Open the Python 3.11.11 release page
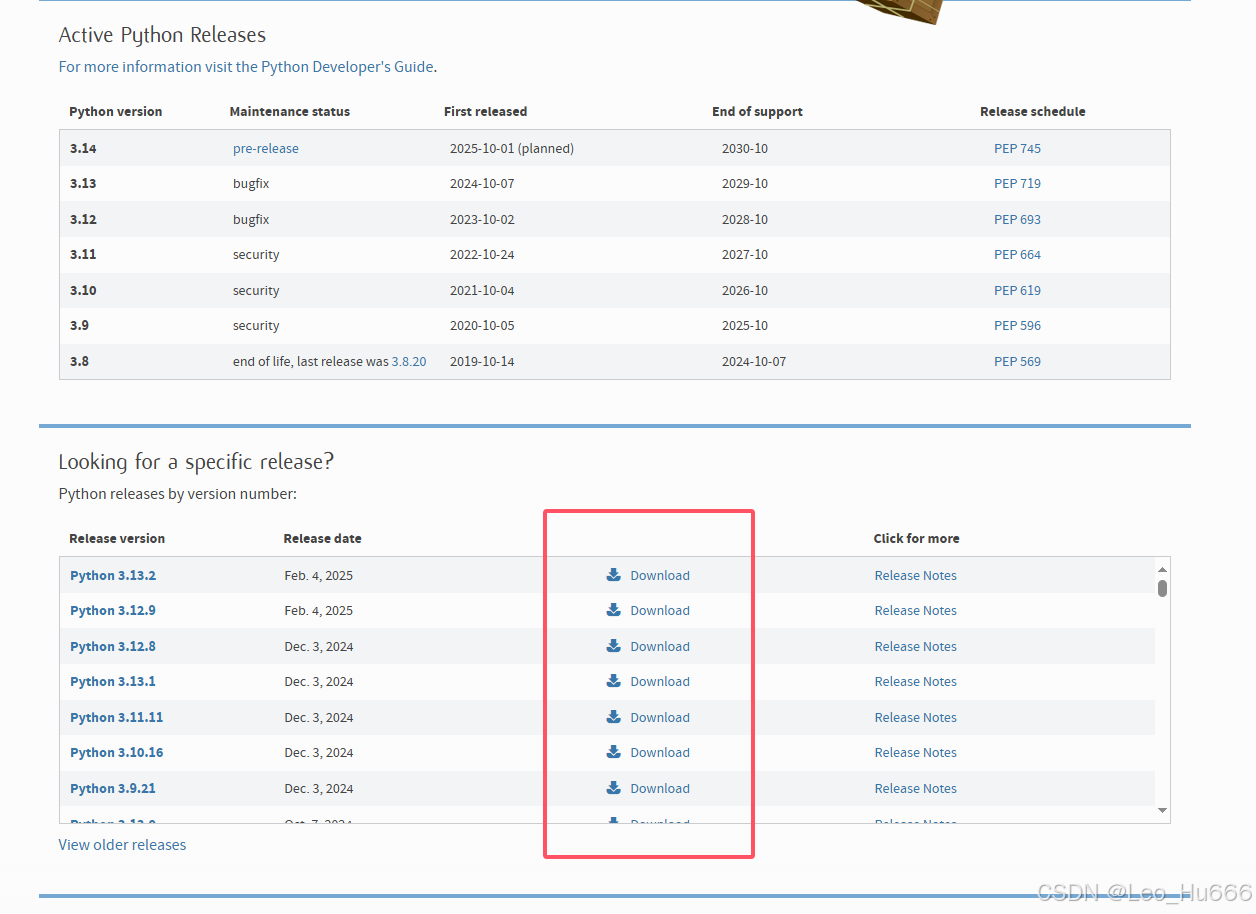This screenshot has width=1256, height=914. [117, 717]
